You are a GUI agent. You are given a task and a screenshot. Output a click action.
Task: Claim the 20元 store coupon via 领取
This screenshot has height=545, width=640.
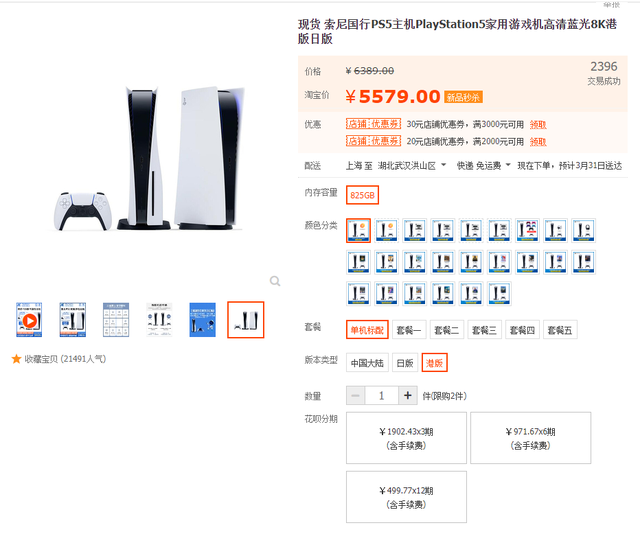(x=538, y=142)
